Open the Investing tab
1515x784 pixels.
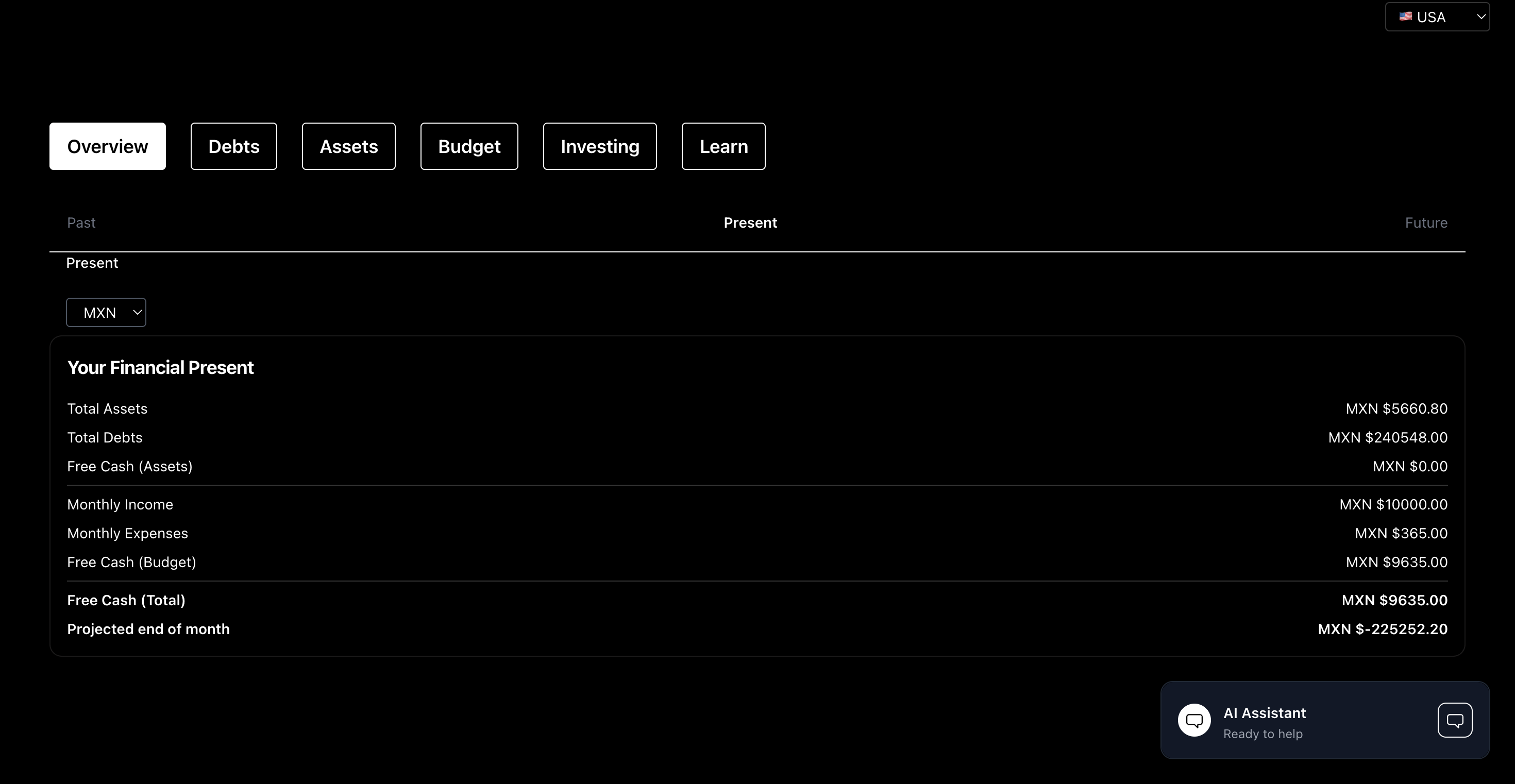point(600,146)
